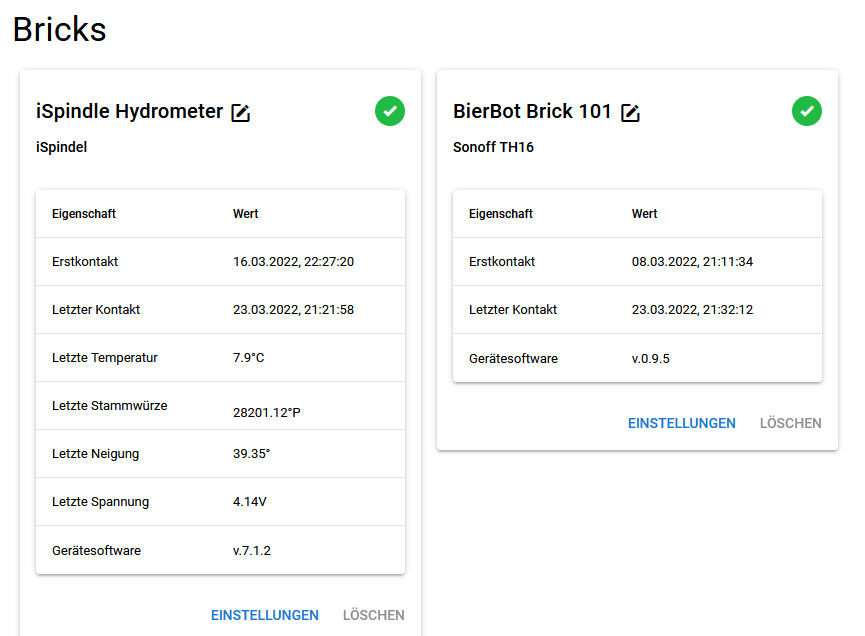Select the 08.03.2022, 21:11:34 Erstkontakt value

pos(692,261)
